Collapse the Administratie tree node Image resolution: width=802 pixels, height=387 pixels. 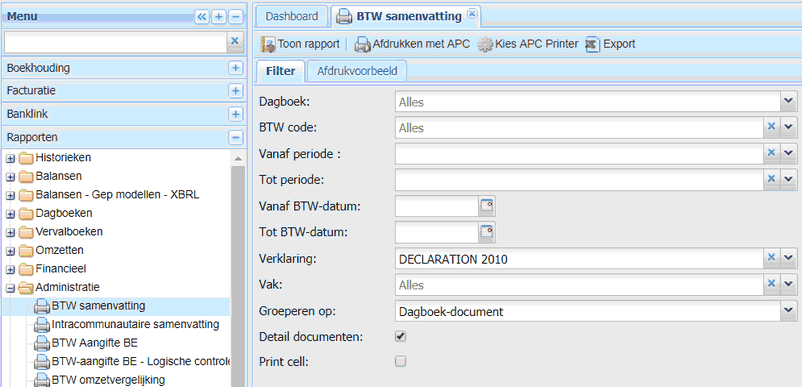point(10,288)
